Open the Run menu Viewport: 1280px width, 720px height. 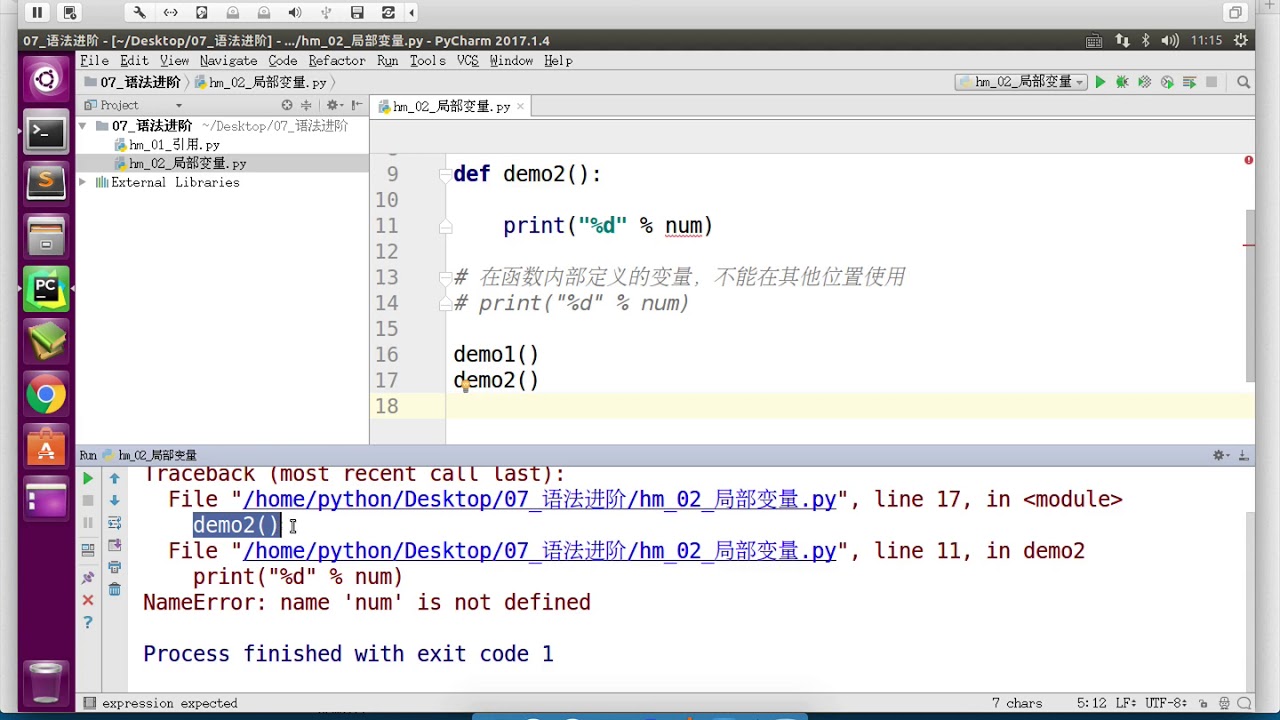tap(388, 61)
